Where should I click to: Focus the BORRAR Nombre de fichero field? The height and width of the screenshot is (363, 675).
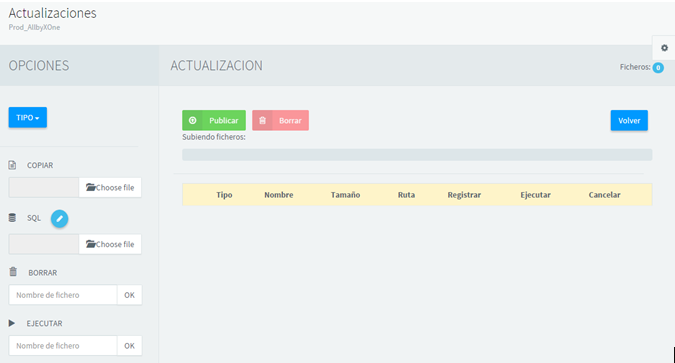[x=63, y=295]
